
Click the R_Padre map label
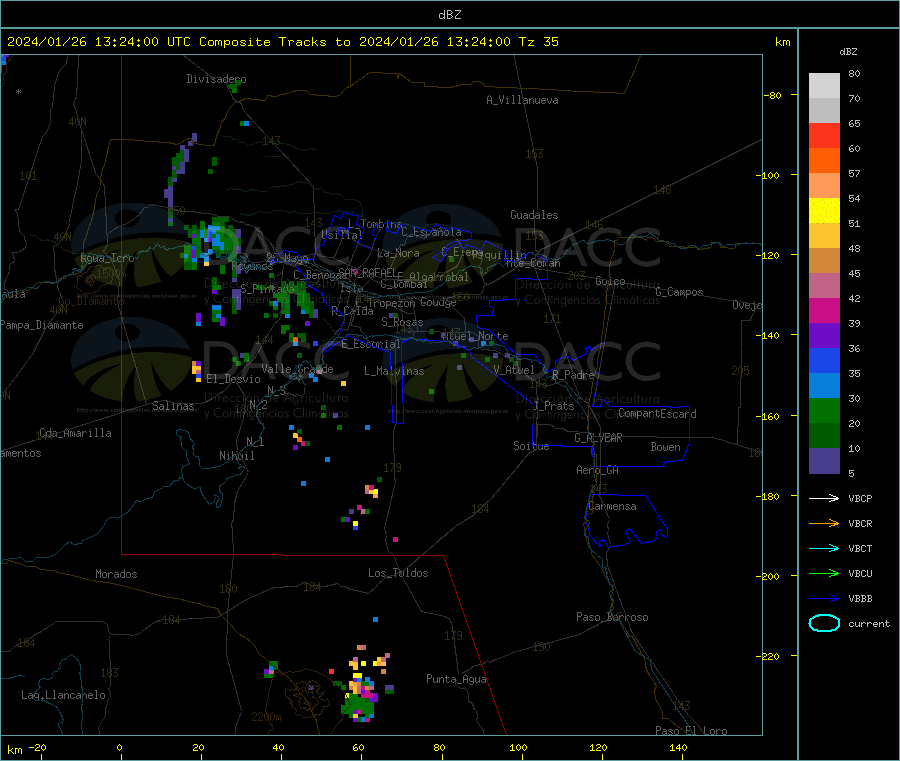(x=573, y=375)
